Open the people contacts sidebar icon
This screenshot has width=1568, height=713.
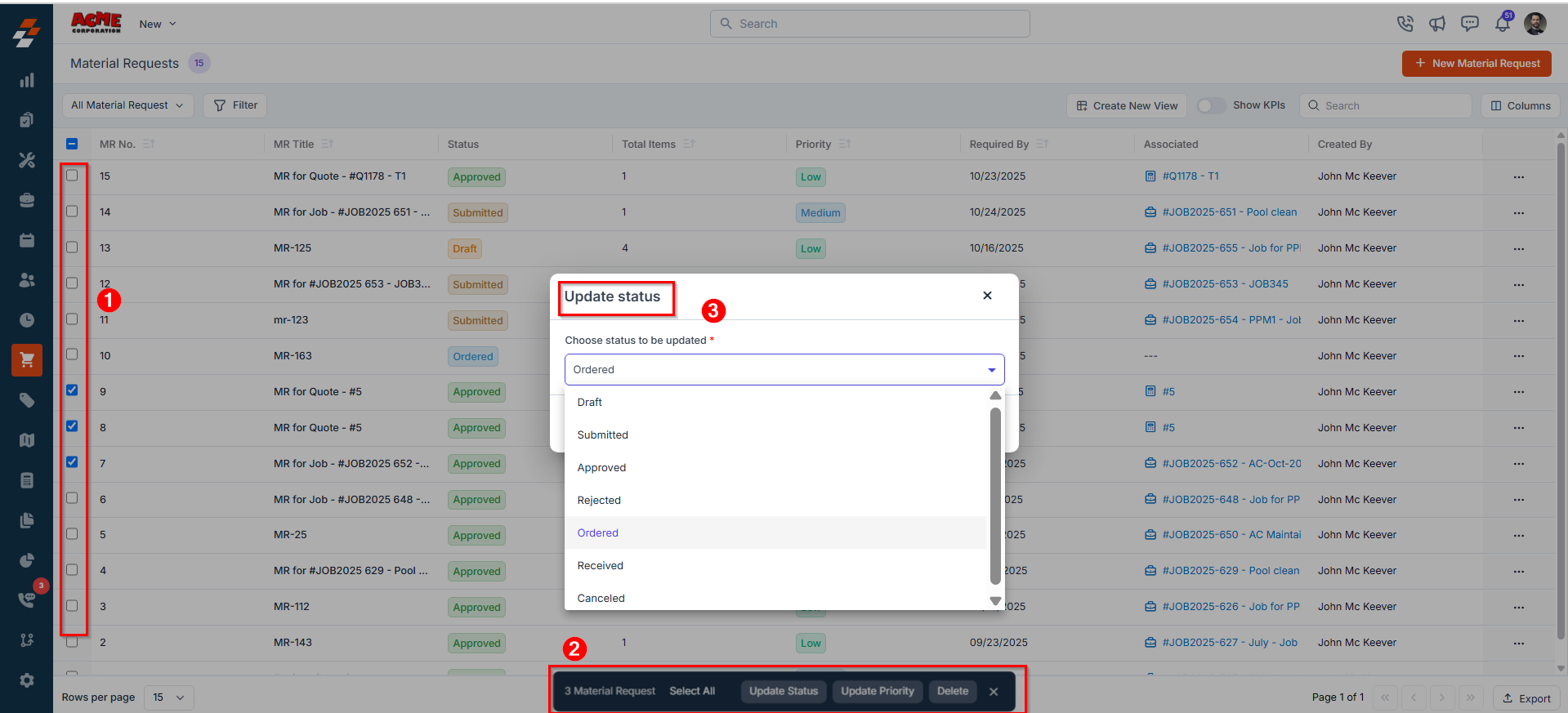(27, 280)
